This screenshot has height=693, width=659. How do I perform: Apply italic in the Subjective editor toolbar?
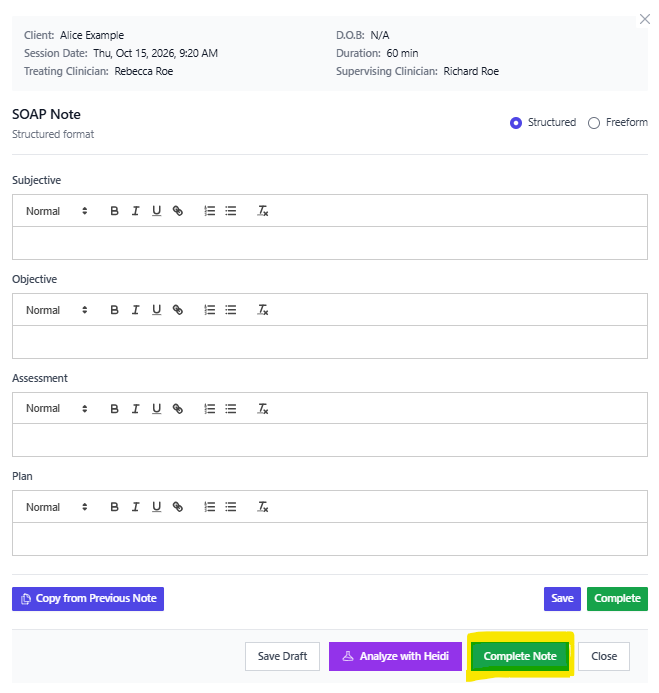point(135,211)
